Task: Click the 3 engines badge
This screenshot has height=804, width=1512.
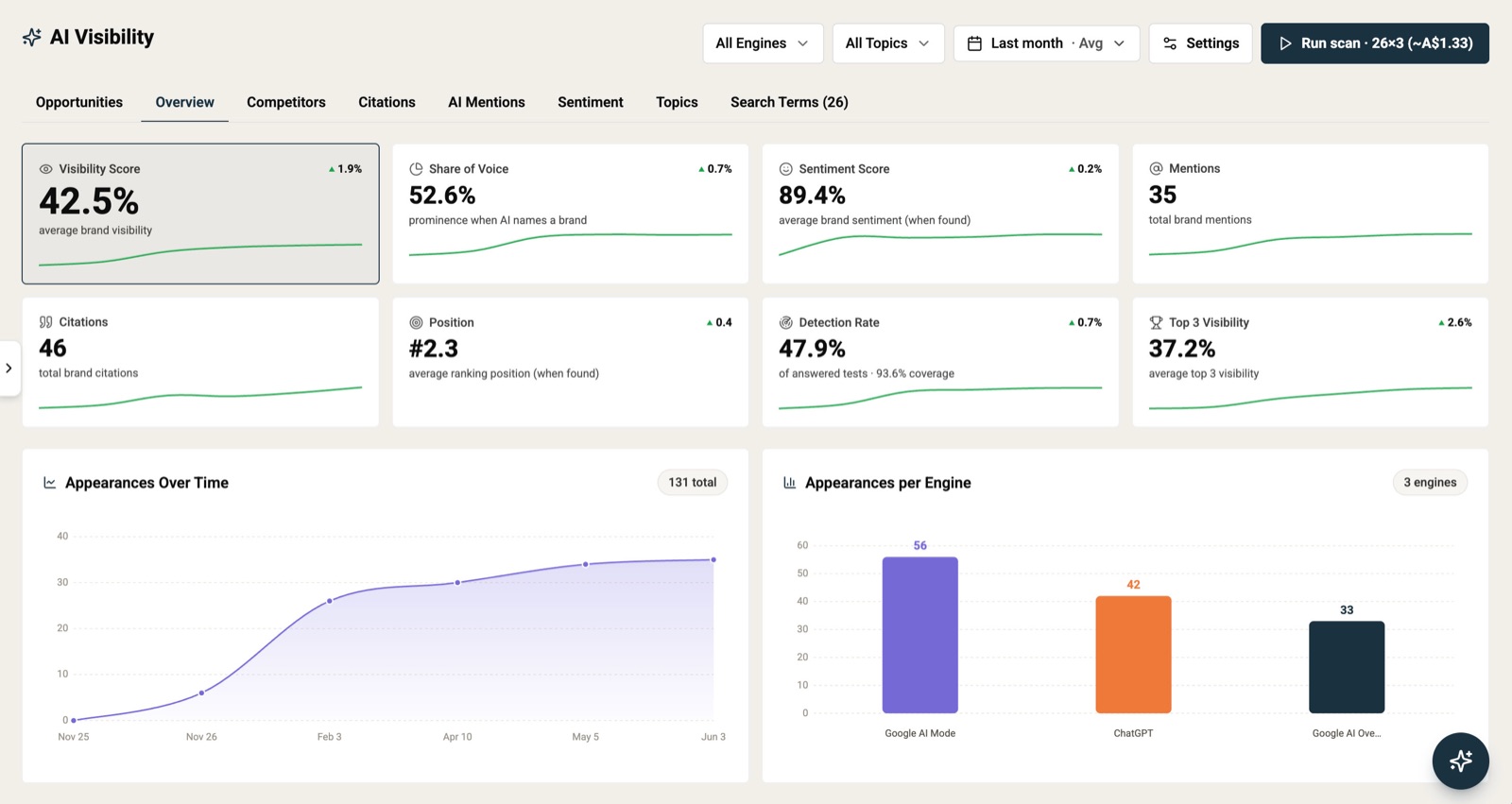Action: (1430, 483)
